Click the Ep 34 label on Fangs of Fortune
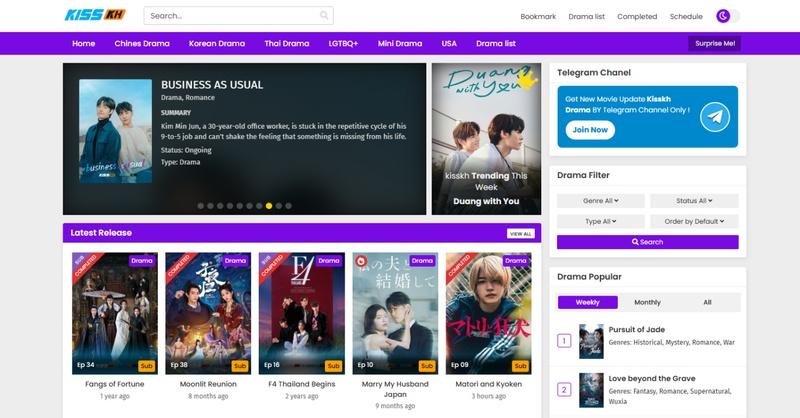Image resolution: width=800 pixels, height=418 pixels. click(x=86, y=365)
